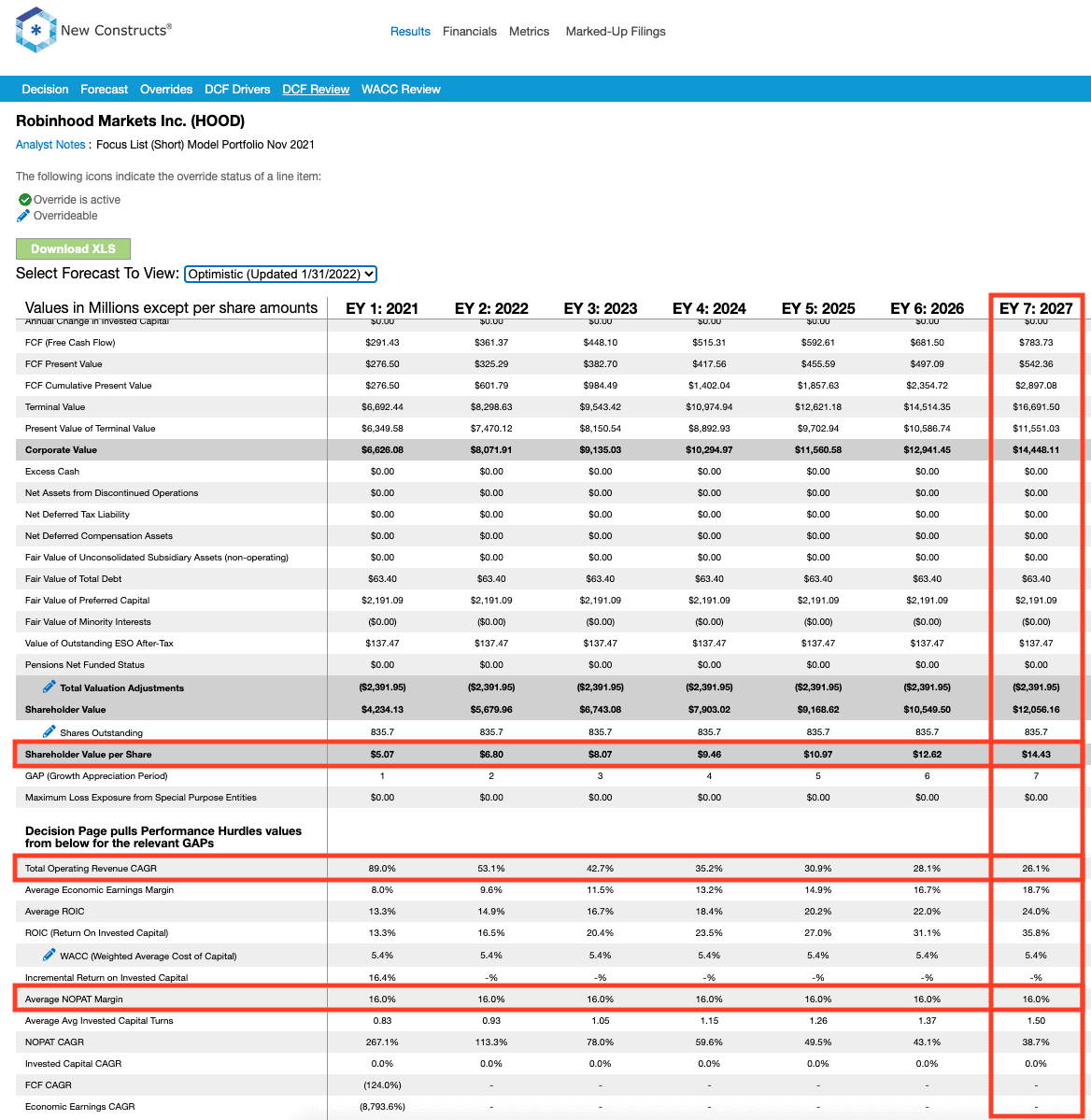Click the $14,448.11 Corporate Value cell
This screenshot has height=1120, width=1091.
[1036, 450]
